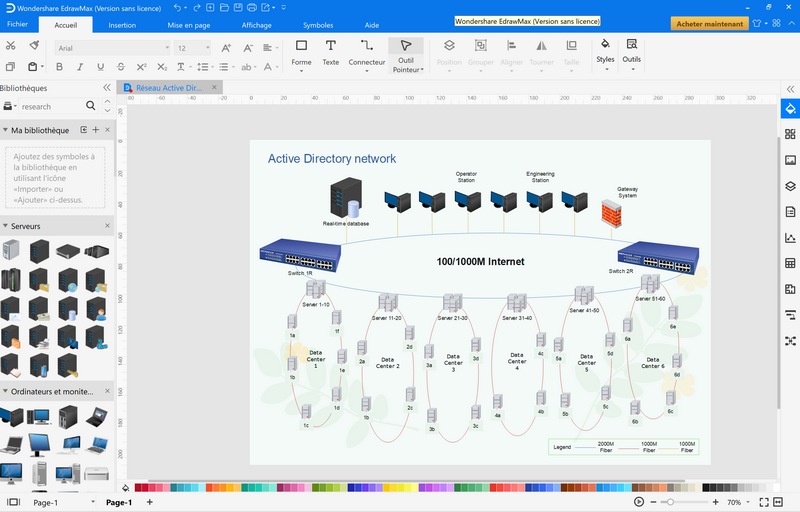Toggle Bold text formatting

(59, 67)
